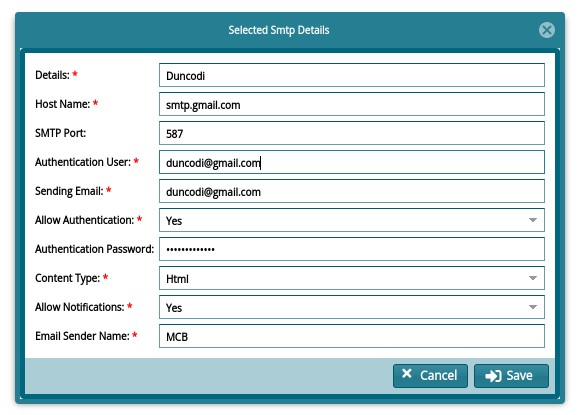Click the SMTP Port field
The image size is (579, 415).
[352, 133]
